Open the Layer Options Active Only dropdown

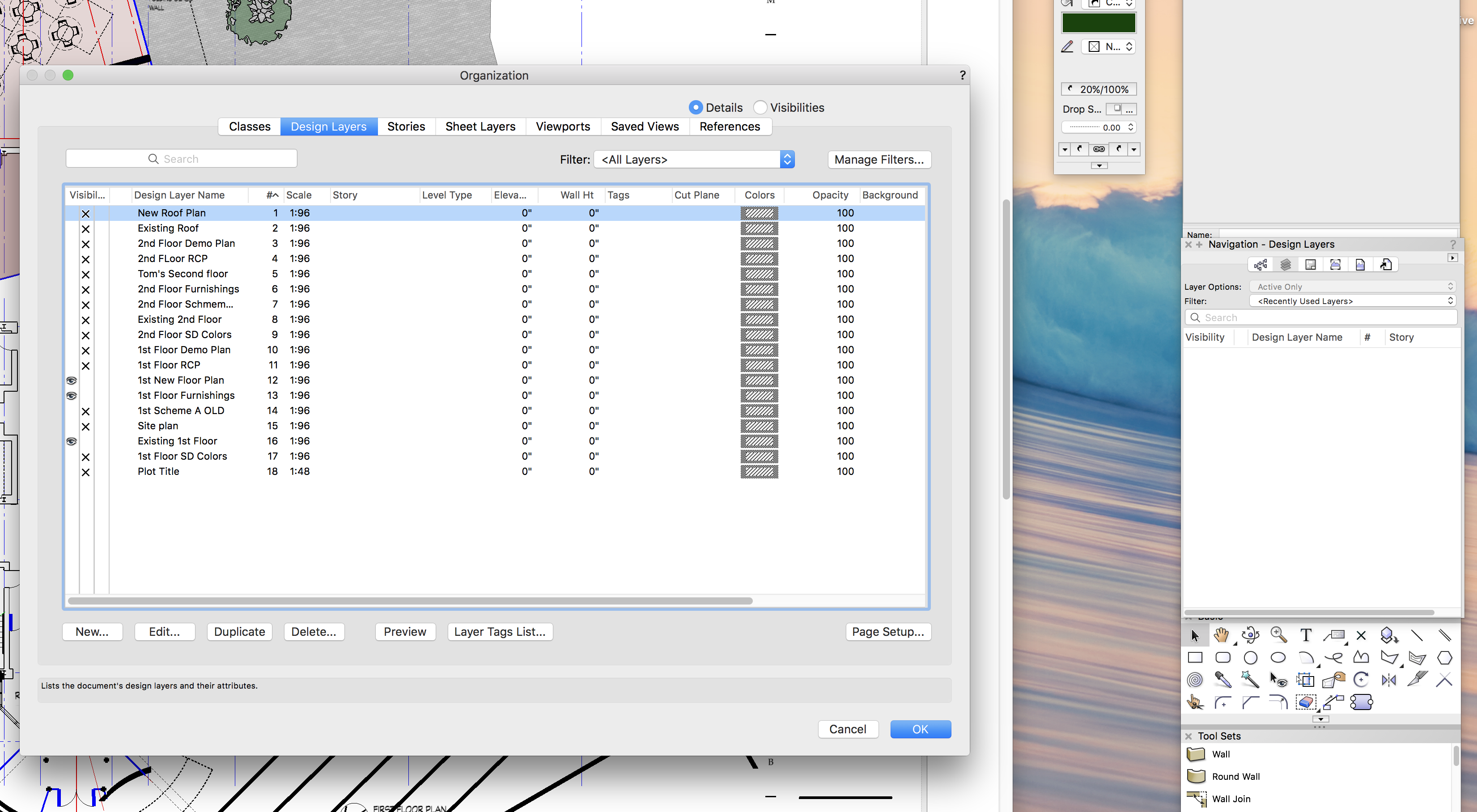pyautogui.click(x=1352, y=287)
